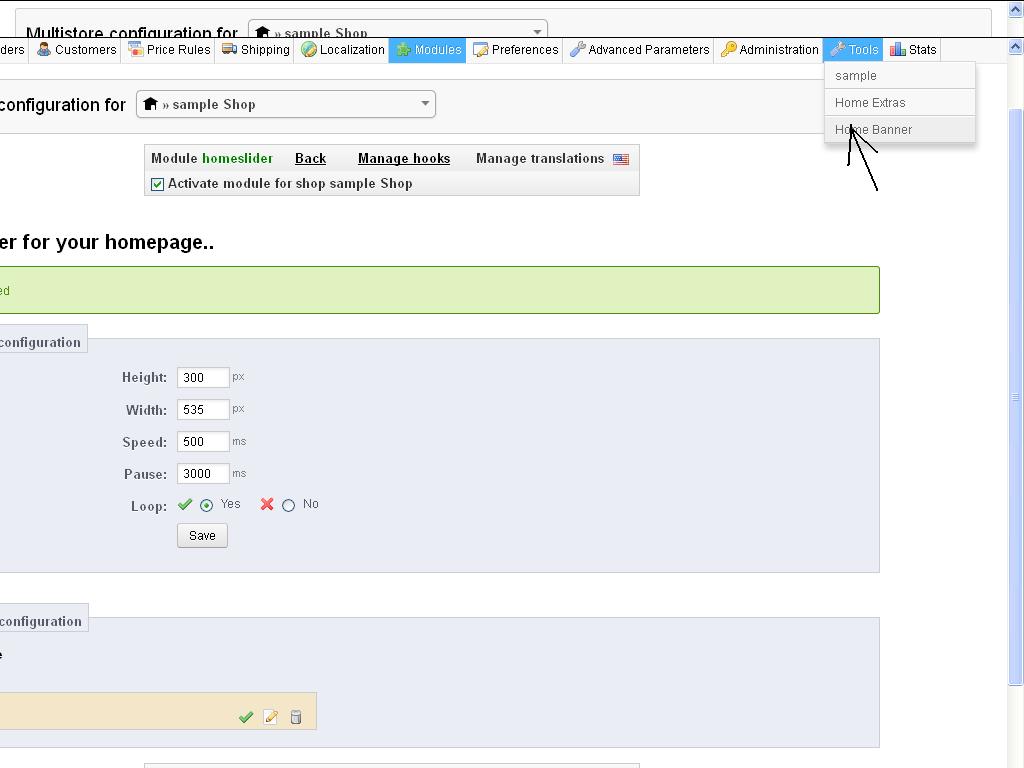Screen dimensions: 1024x768
Task: Toggle Activate module for shop checkbox
Action: [x=157, y=184]
